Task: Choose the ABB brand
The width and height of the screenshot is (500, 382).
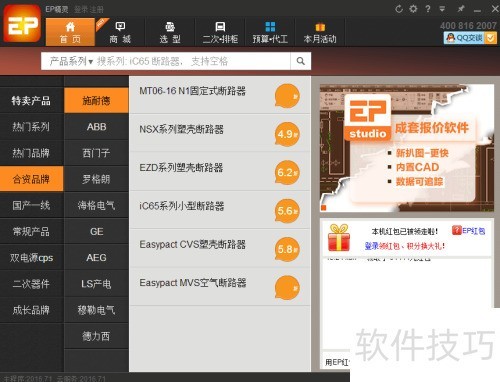Action: pos(96,127)
